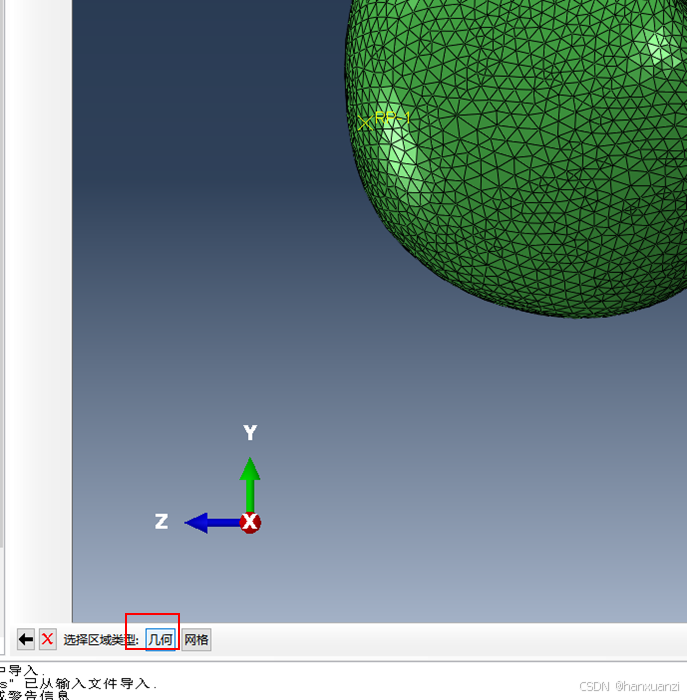Choose 几何 as the region type
Screen dimensions: 687x700
160,640
